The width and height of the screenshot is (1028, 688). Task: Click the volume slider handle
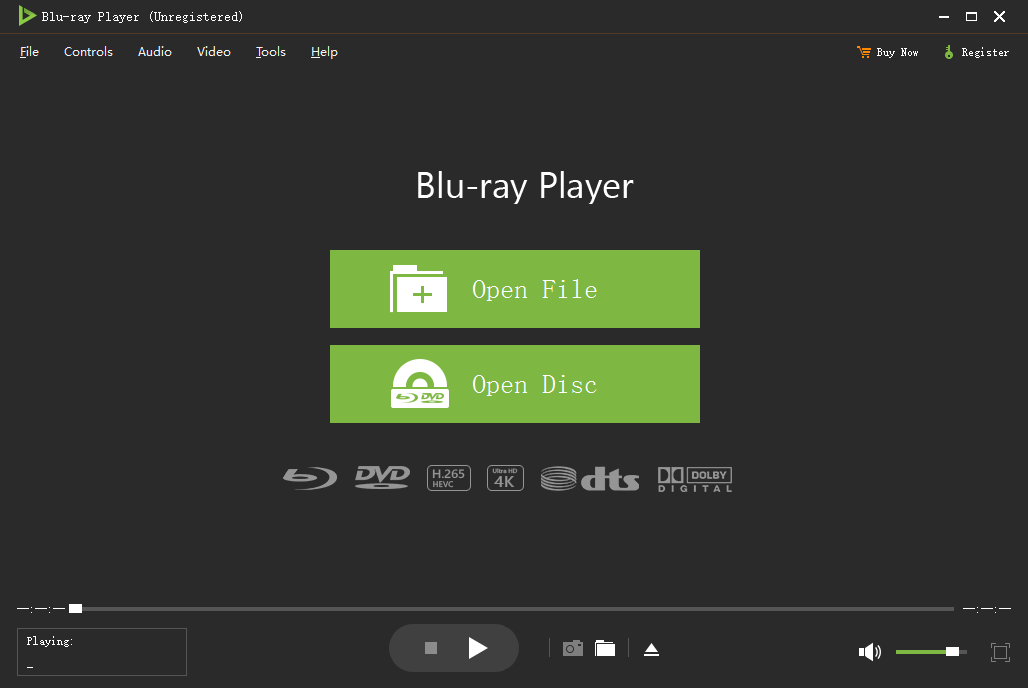953,651
